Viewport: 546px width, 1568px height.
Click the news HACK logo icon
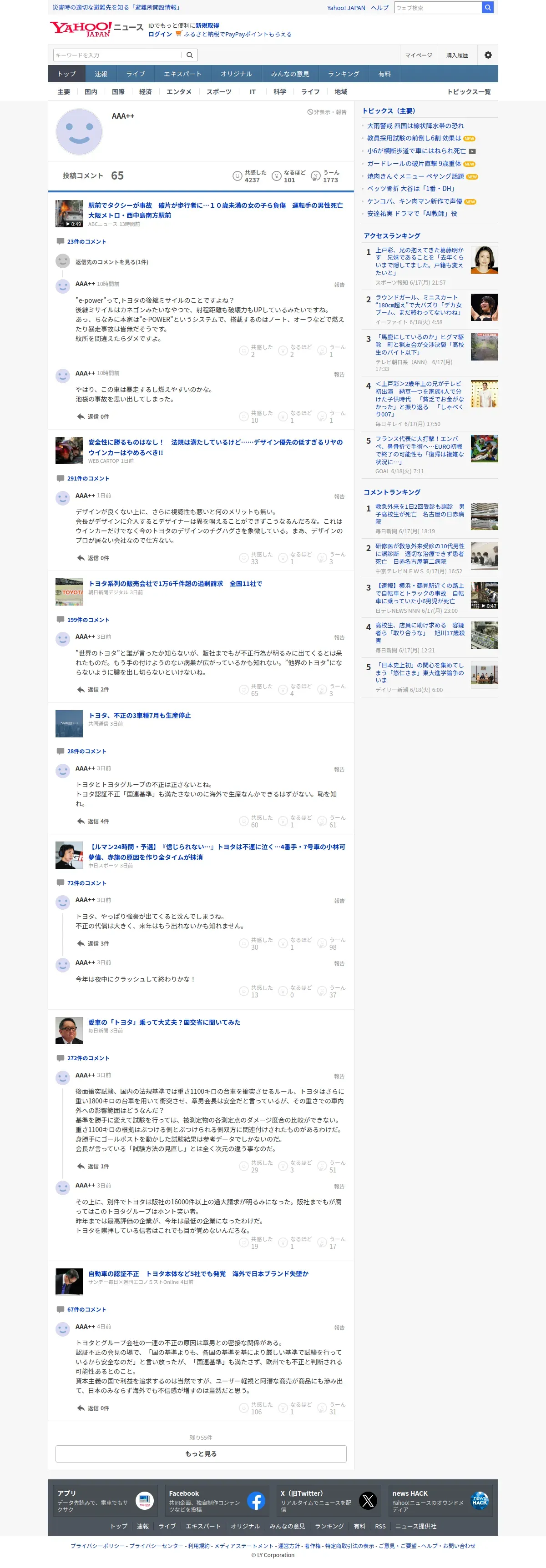(x=480, y=1500)
